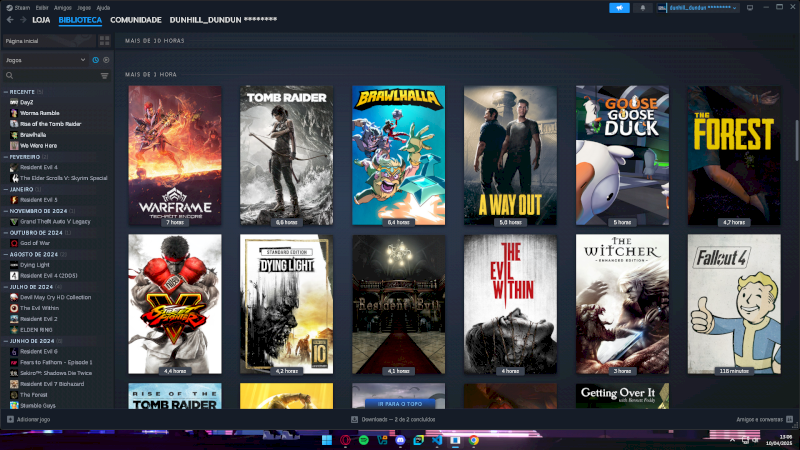Toggle ready-to-play filter icon
Viewport: 800px width, 450px height.
coord(107,60)
